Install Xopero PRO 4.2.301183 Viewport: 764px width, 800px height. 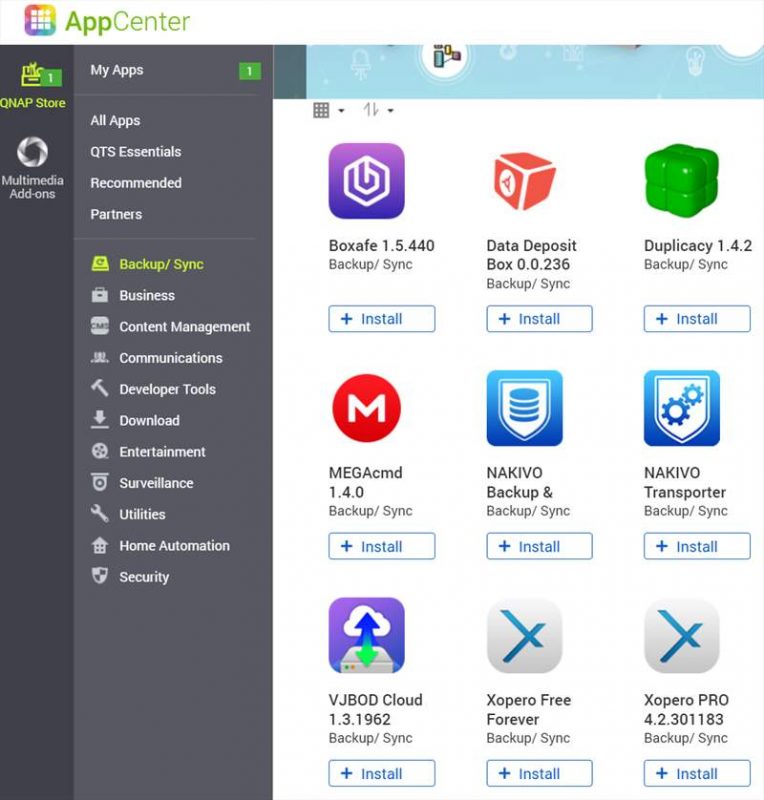(697, 773)
